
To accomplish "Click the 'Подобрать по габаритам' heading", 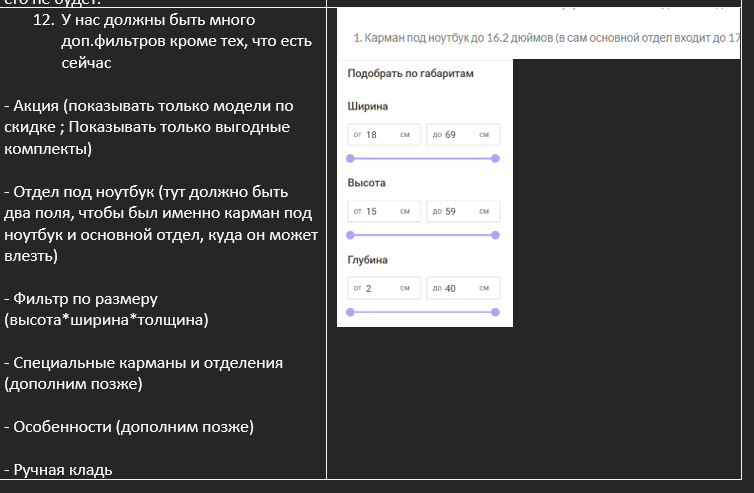I will [410, 74].
